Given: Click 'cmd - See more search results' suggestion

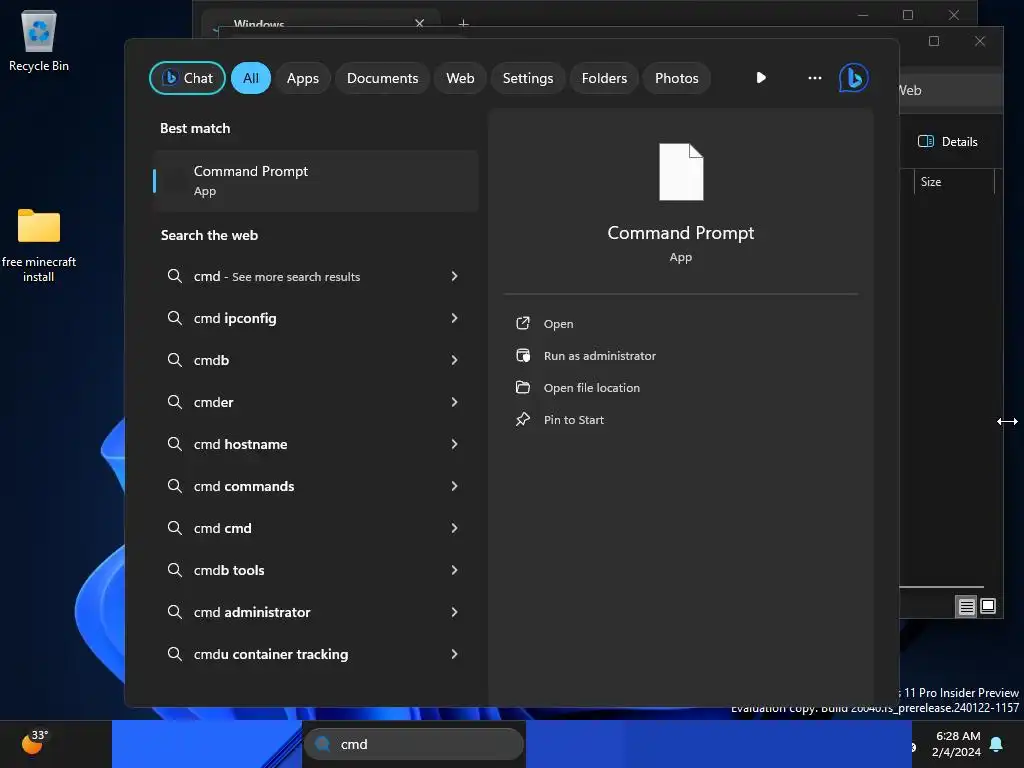Looking at the screenshot, I should [x=316, y=276].
